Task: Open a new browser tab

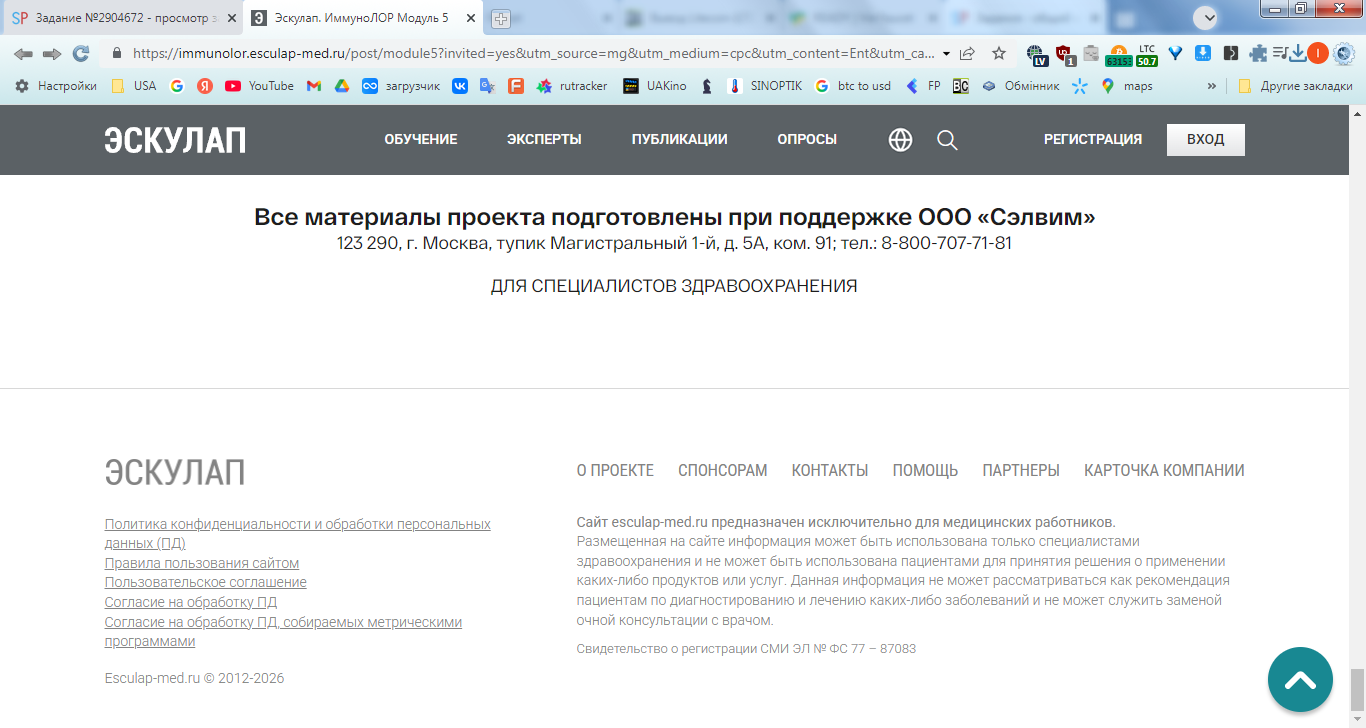Action: coord(501,18)
